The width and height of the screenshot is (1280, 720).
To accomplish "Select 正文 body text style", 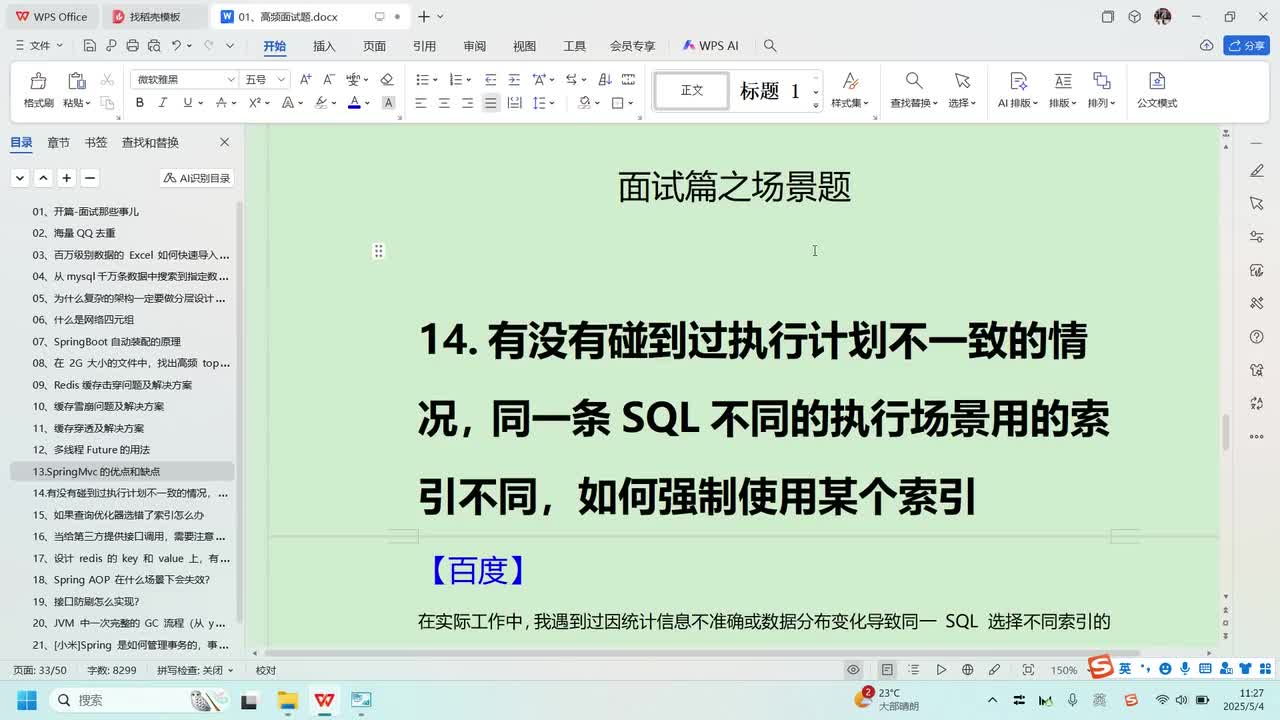I will [x=692, y=91].
